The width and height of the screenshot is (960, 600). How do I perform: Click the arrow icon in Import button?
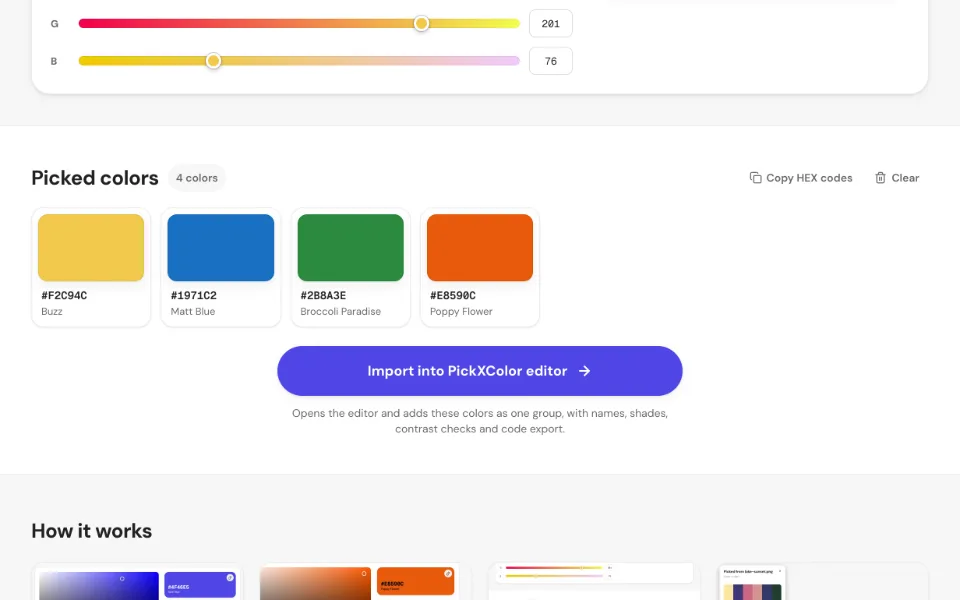point(585,371)
